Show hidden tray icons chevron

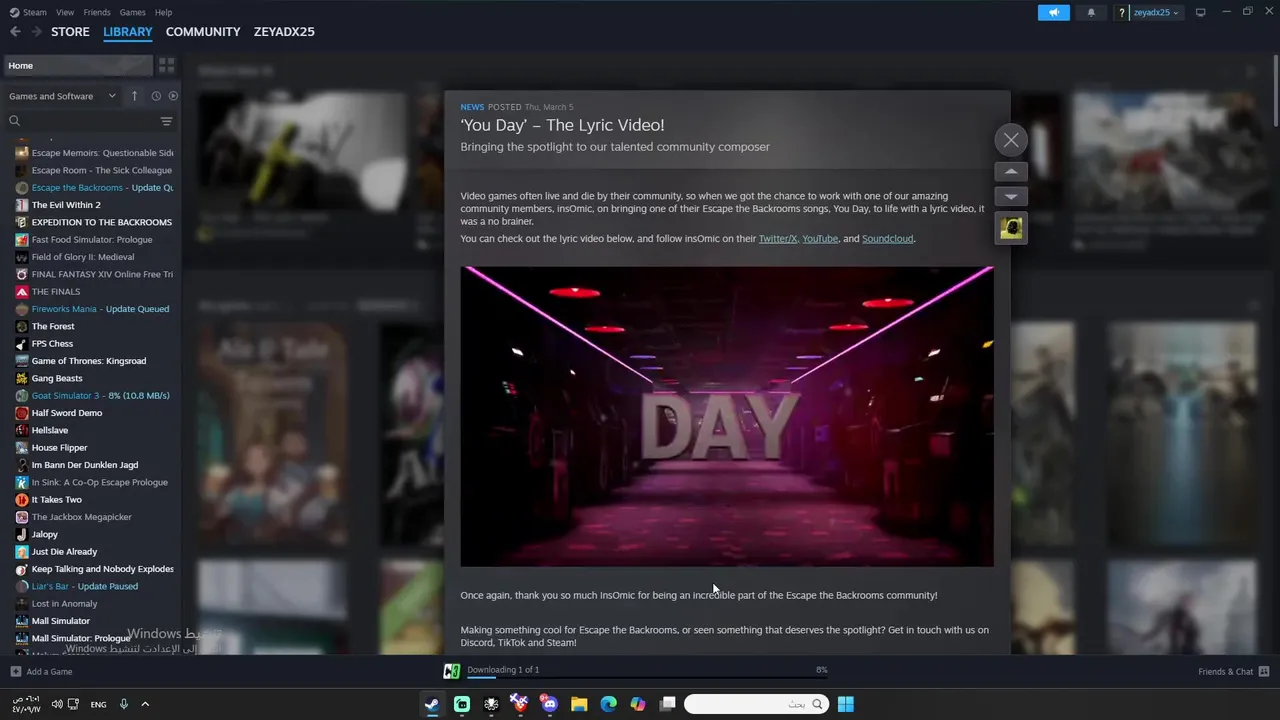(145, 704)
